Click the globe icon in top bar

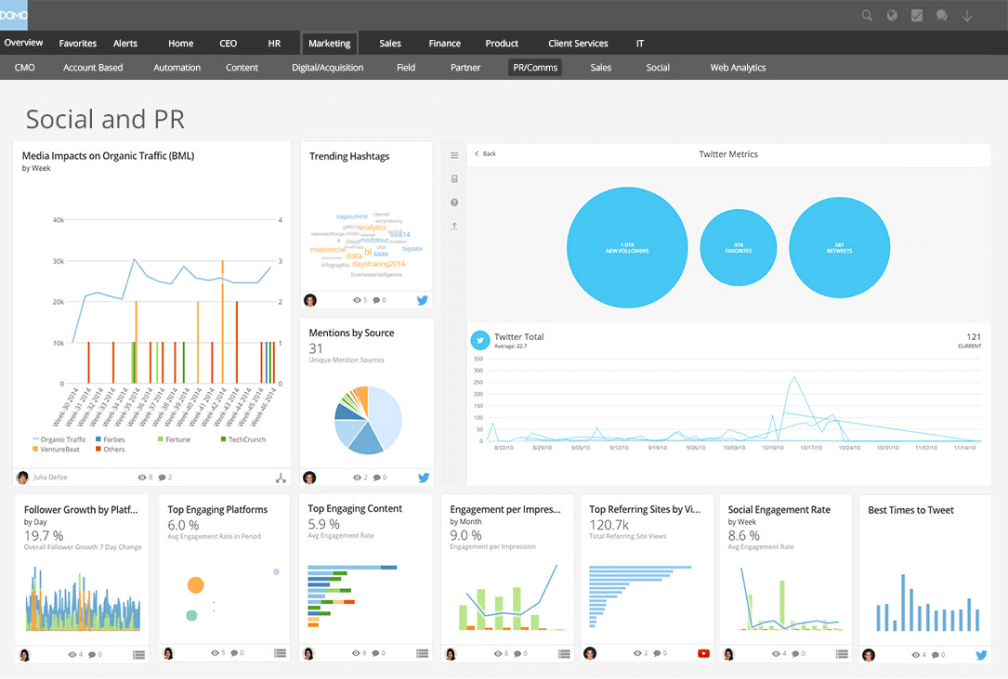(892, 16)
